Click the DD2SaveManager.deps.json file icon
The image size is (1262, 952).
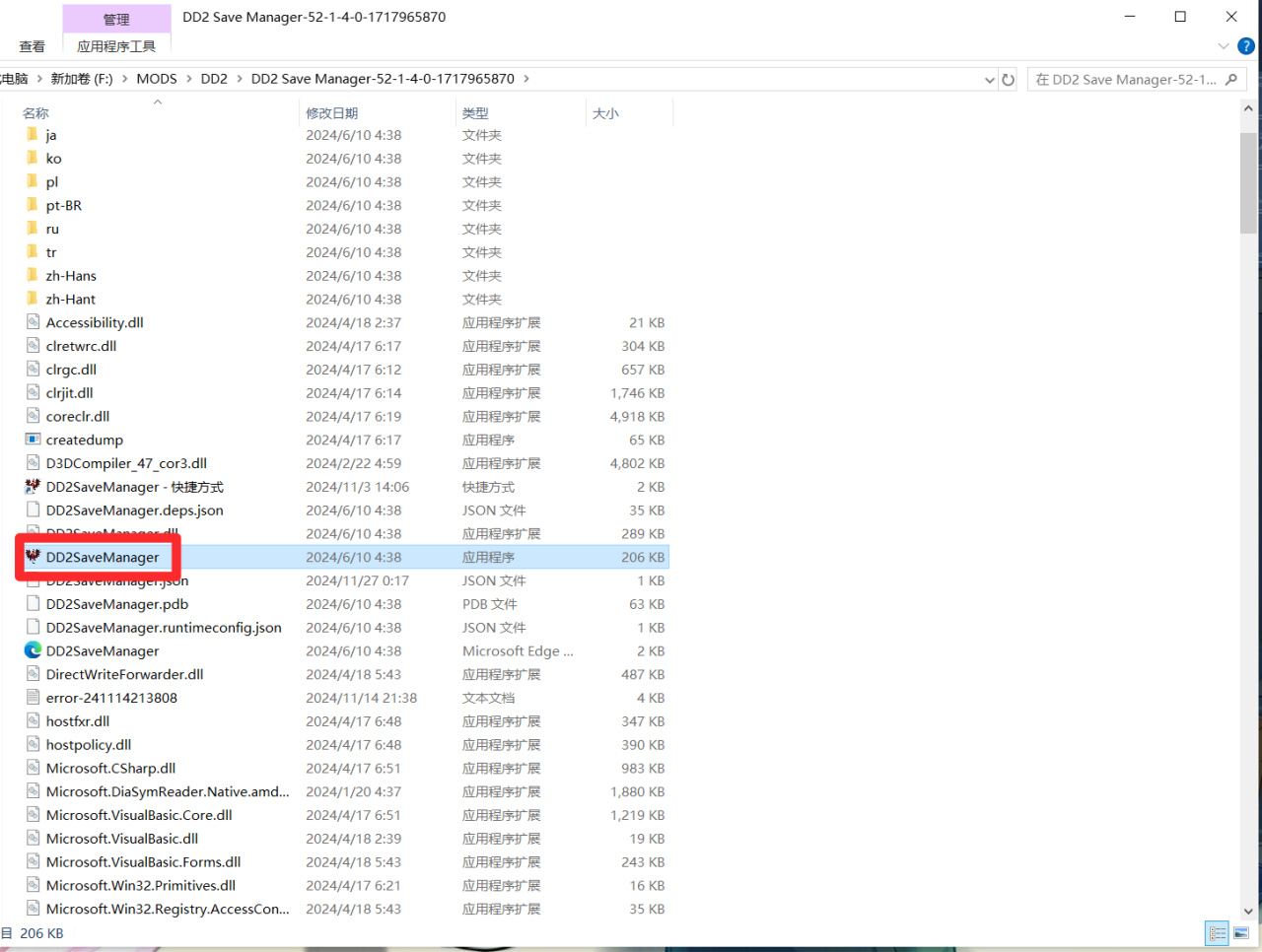point(33,510)
